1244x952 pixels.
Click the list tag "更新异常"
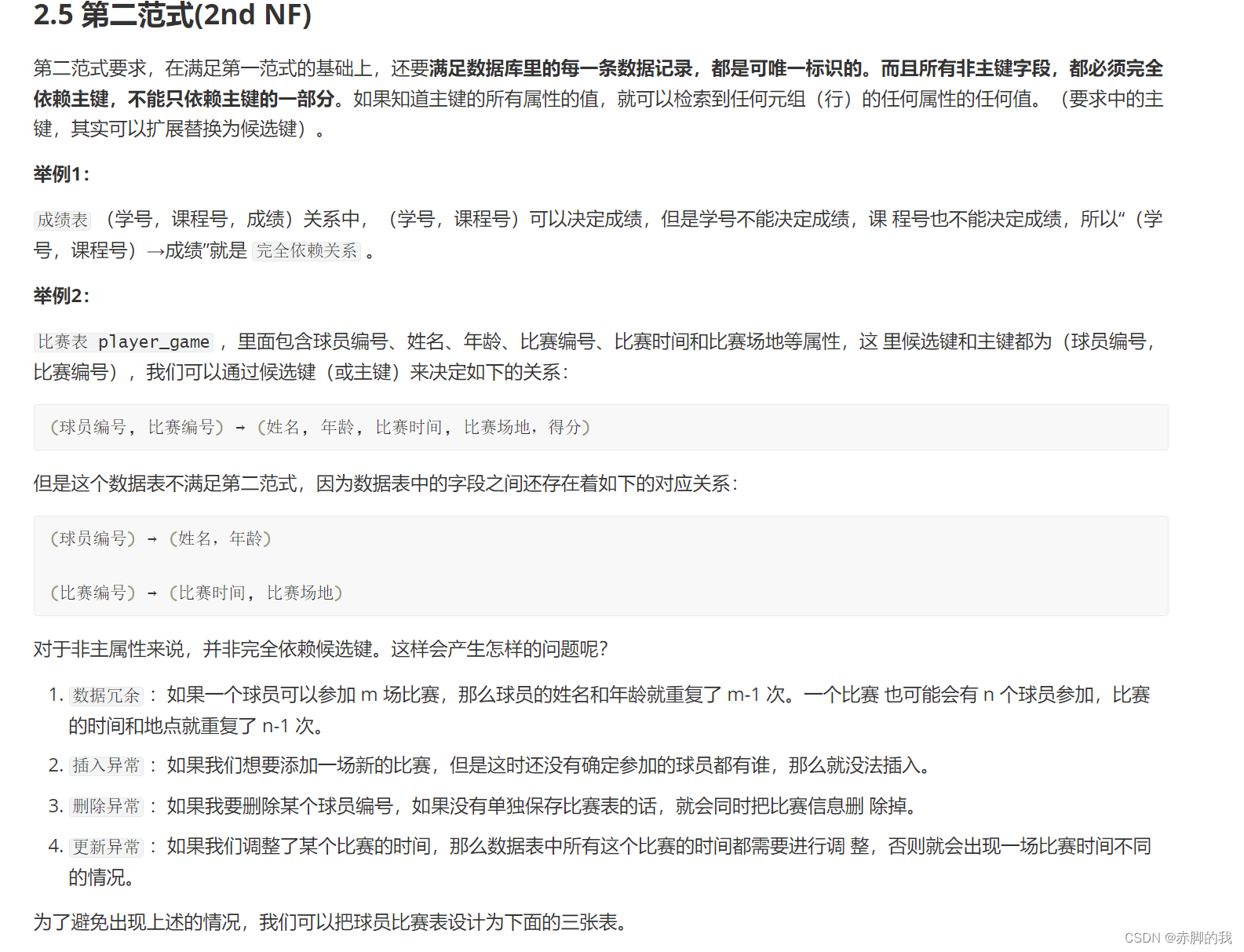tap(106, 847)
